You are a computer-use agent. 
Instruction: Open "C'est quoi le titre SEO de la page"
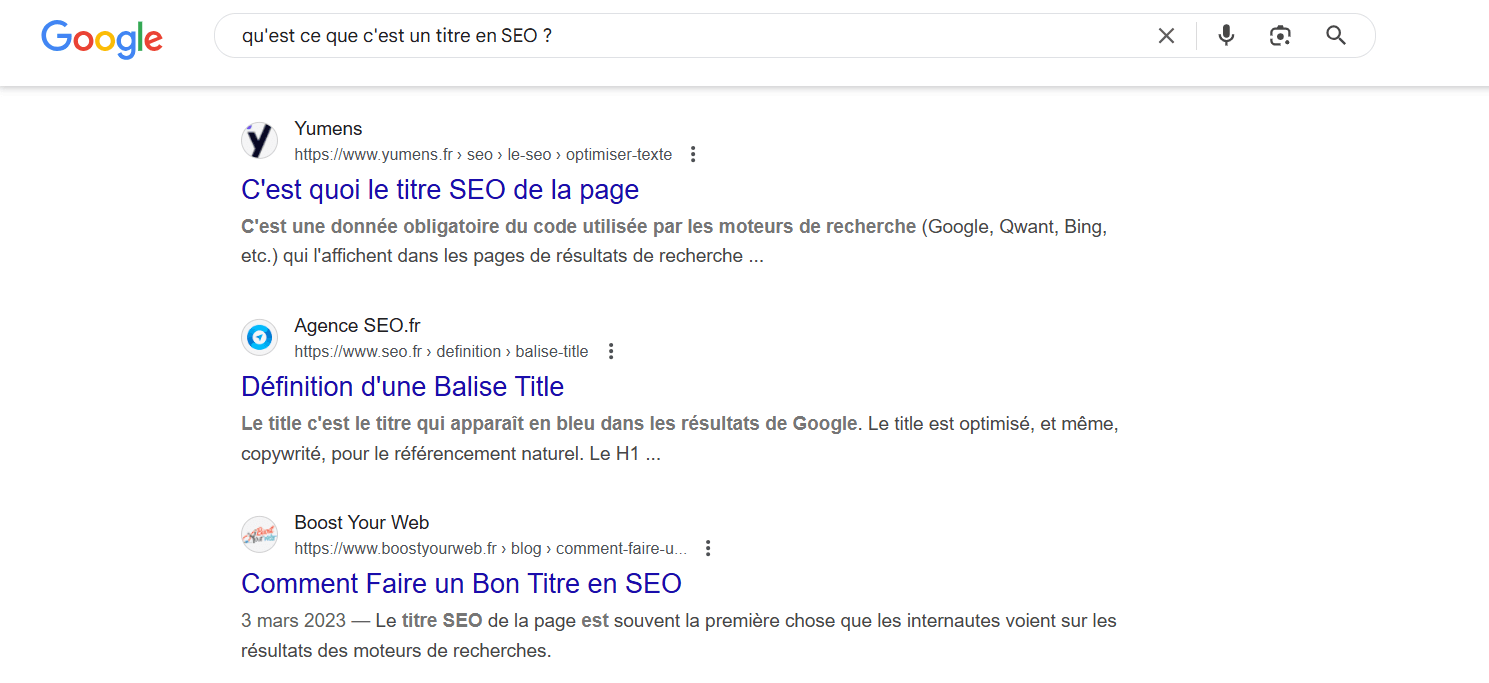[x=440, y=189]
